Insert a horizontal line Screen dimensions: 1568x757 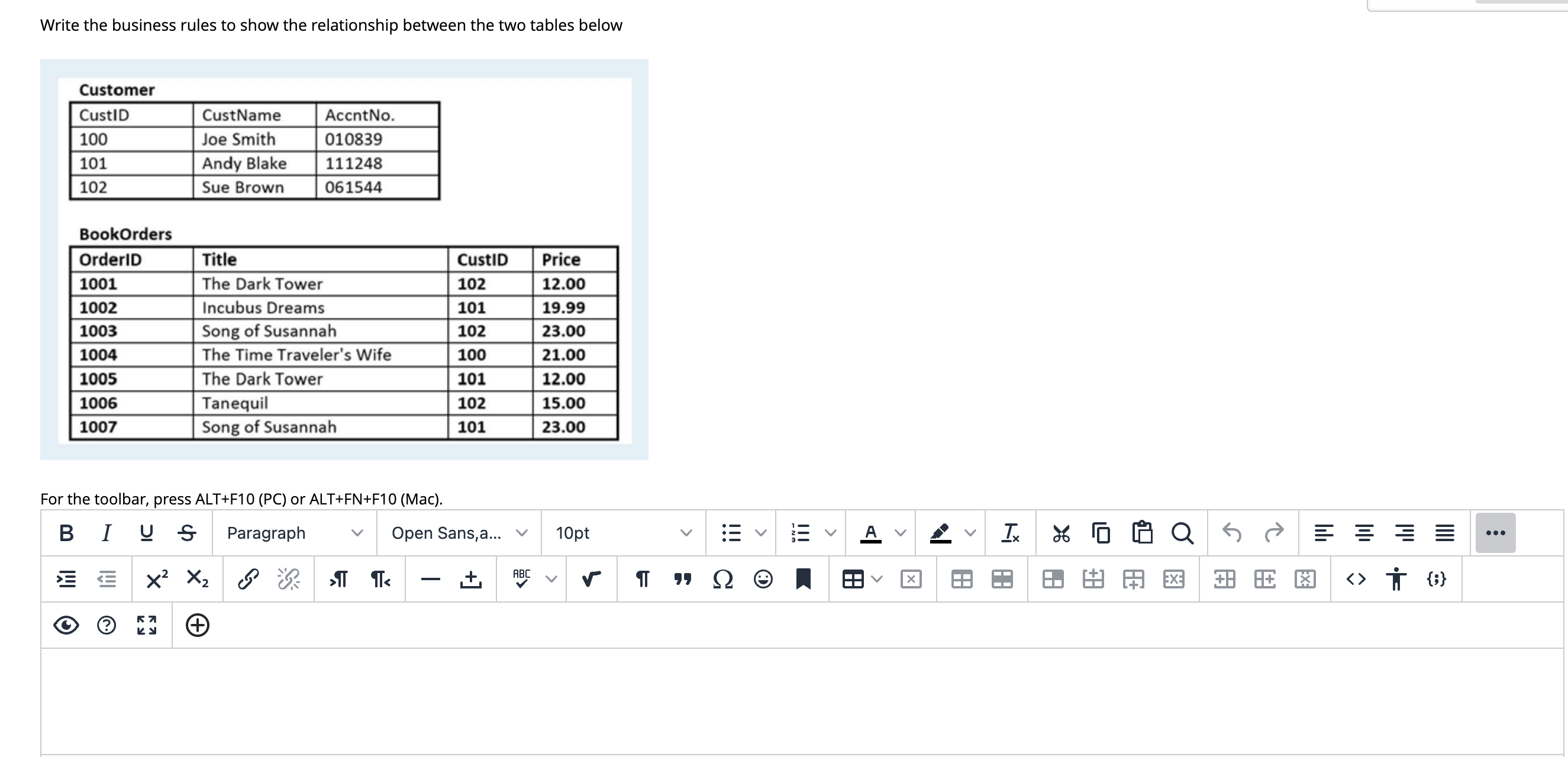click(431, 579)
